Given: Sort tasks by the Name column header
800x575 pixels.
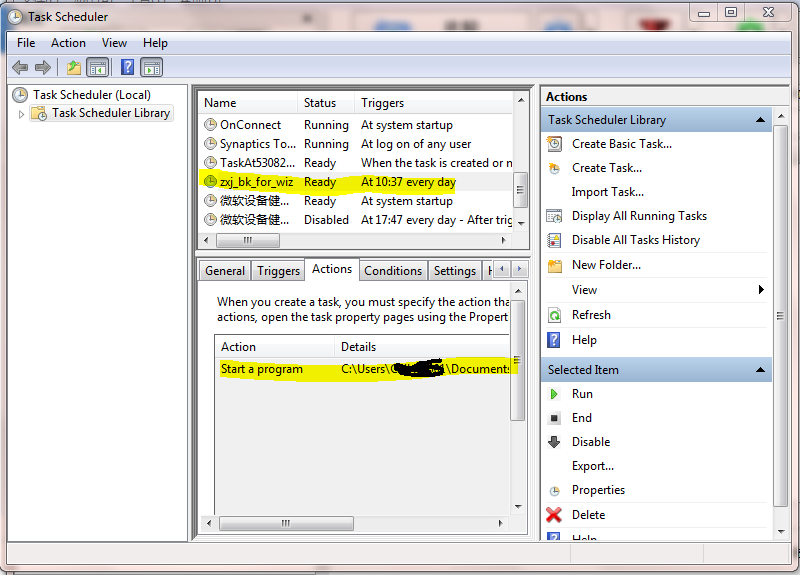Looking at the screenshot, I should coord(248,103).
